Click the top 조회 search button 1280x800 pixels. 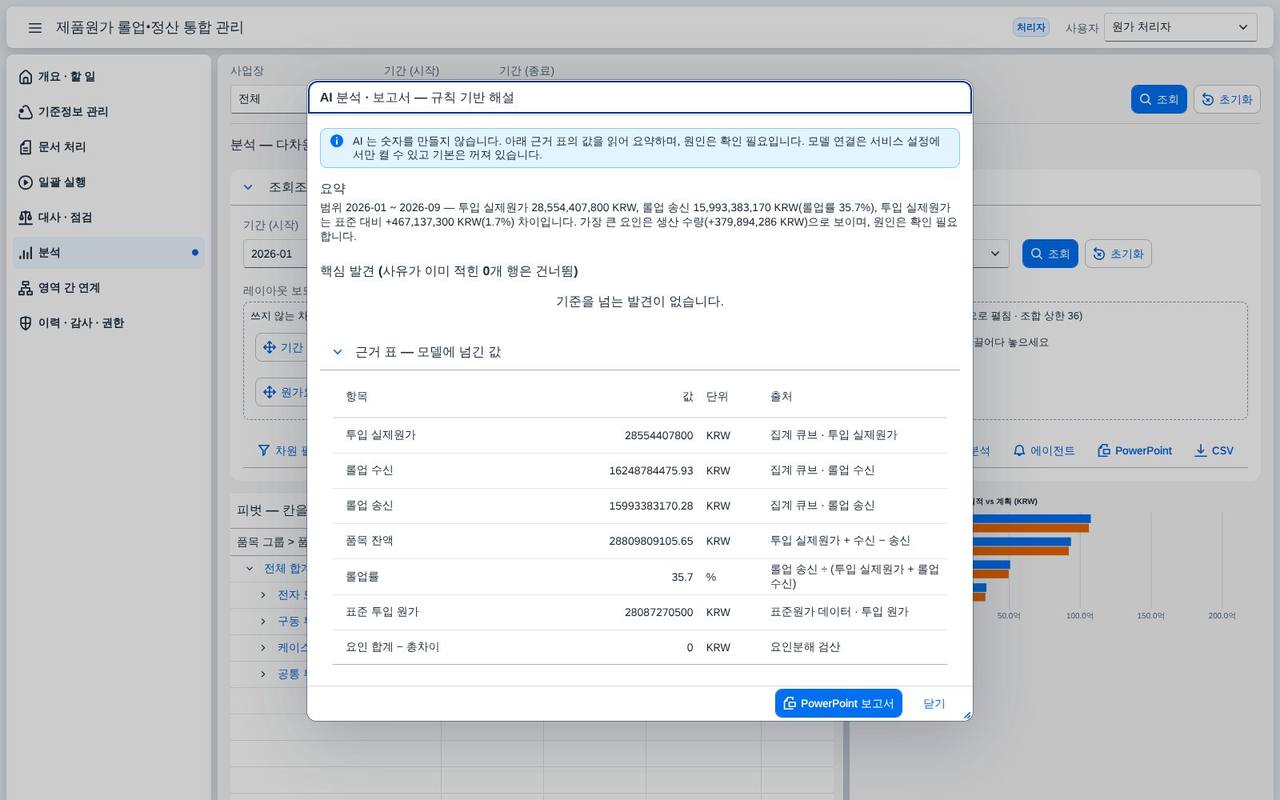coord(1158,99)
